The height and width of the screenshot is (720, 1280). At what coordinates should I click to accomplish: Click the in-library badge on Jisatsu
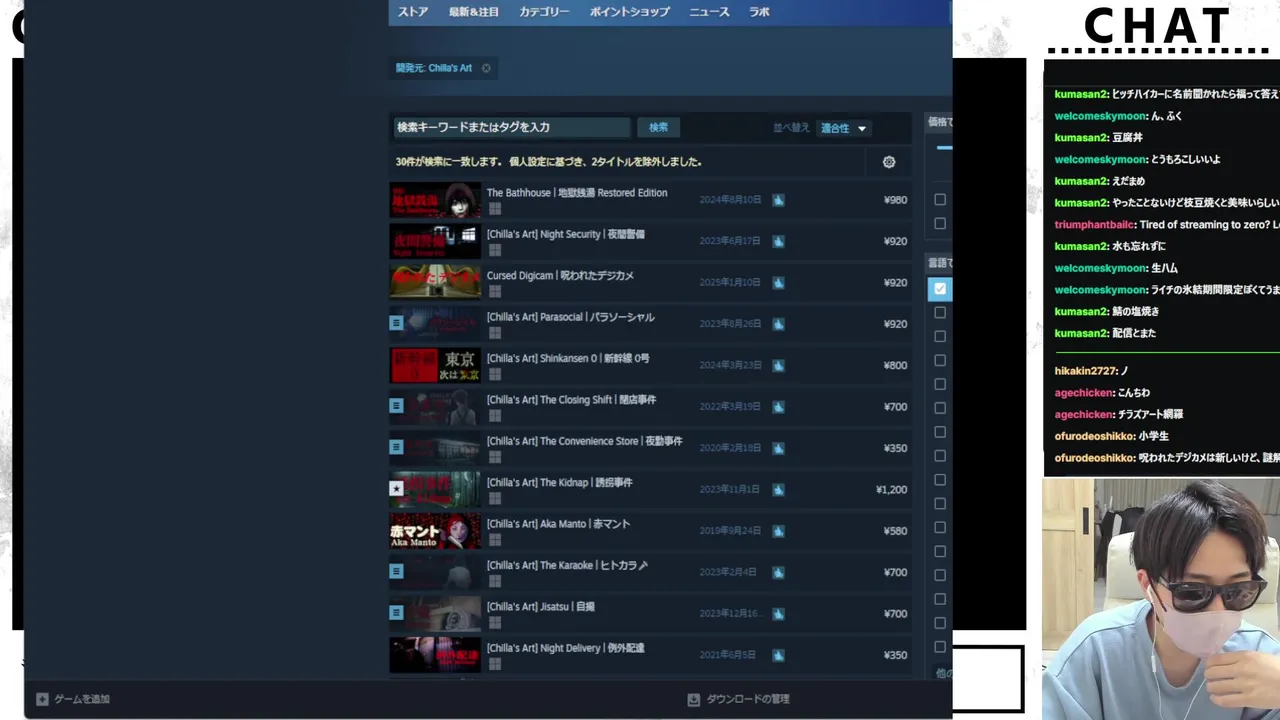(x=396, y=612)
